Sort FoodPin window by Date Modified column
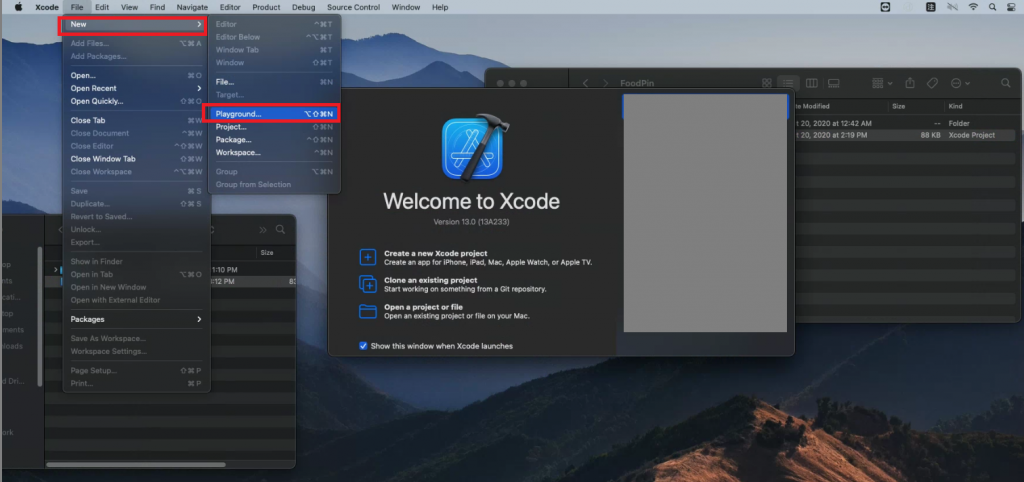The height and width of the screenshot is (482, 1024). pos(839,106)
